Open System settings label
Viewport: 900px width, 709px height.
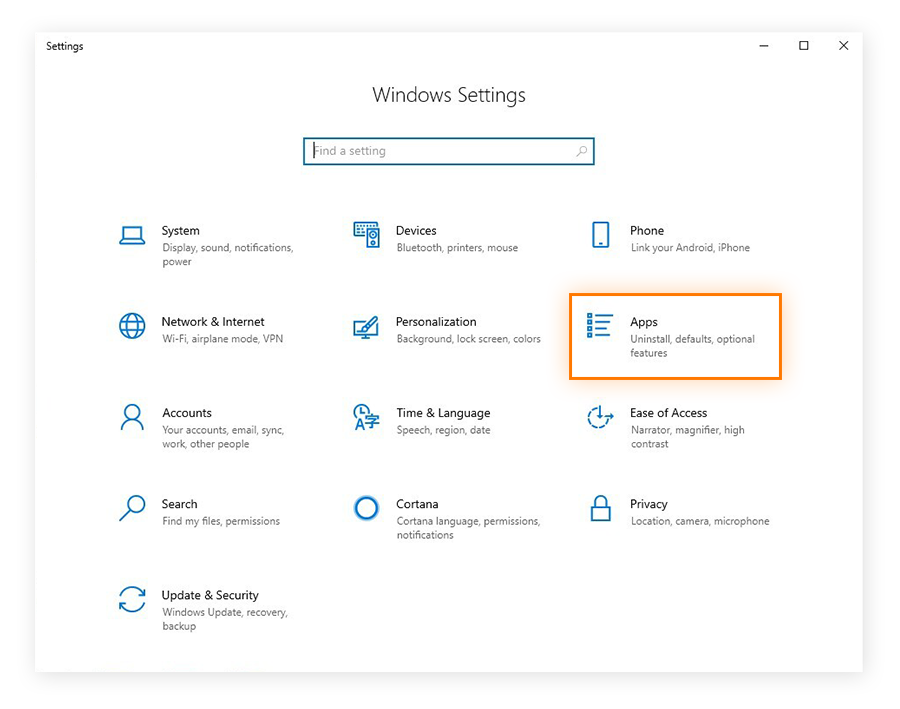[x=181, y=231]
